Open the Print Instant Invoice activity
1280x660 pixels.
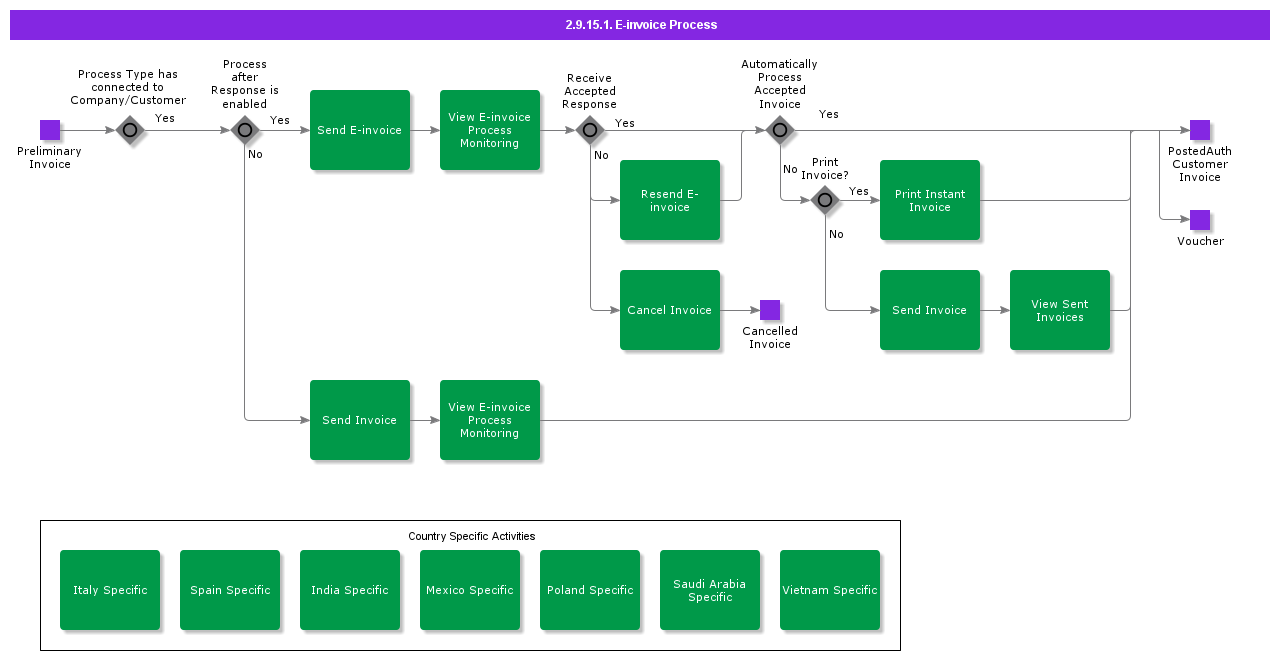(930, 200)
